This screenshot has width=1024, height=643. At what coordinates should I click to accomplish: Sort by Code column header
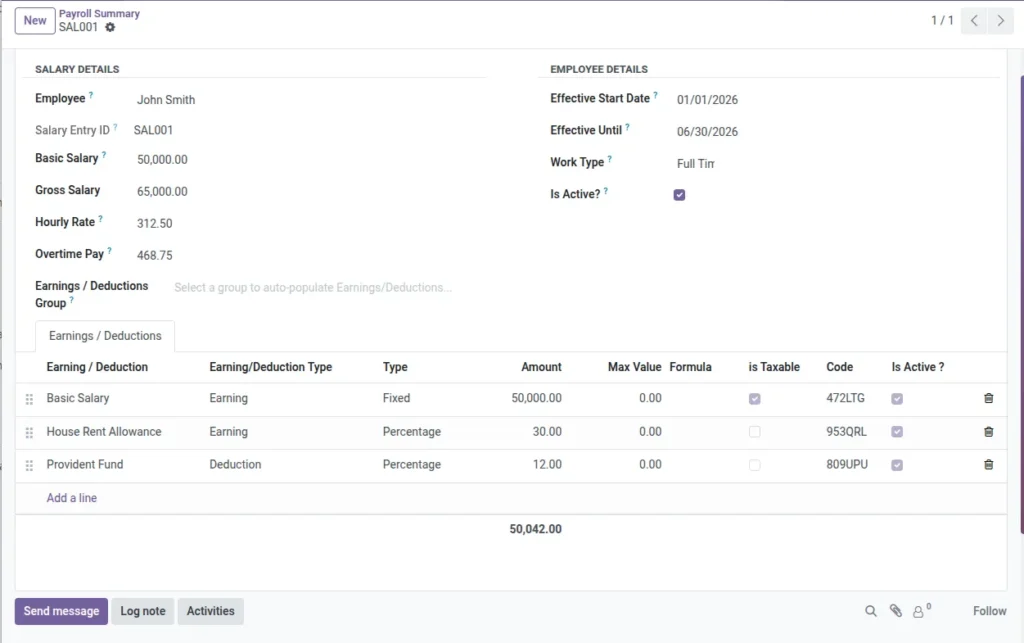click(x=839, y=367)
